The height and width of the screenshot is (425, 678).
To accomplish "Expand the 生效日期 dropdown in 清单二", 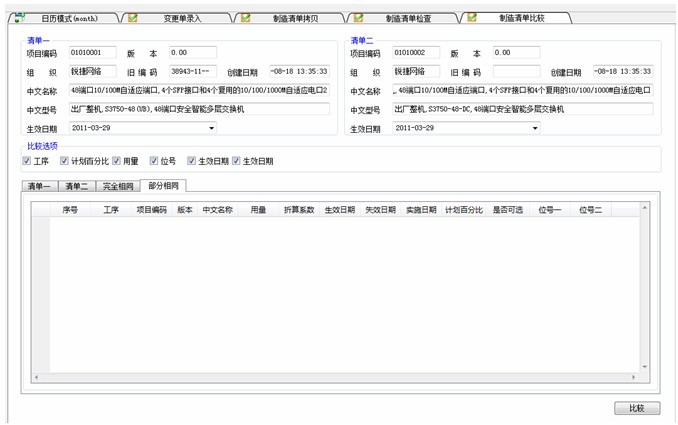I will point(535,128).
